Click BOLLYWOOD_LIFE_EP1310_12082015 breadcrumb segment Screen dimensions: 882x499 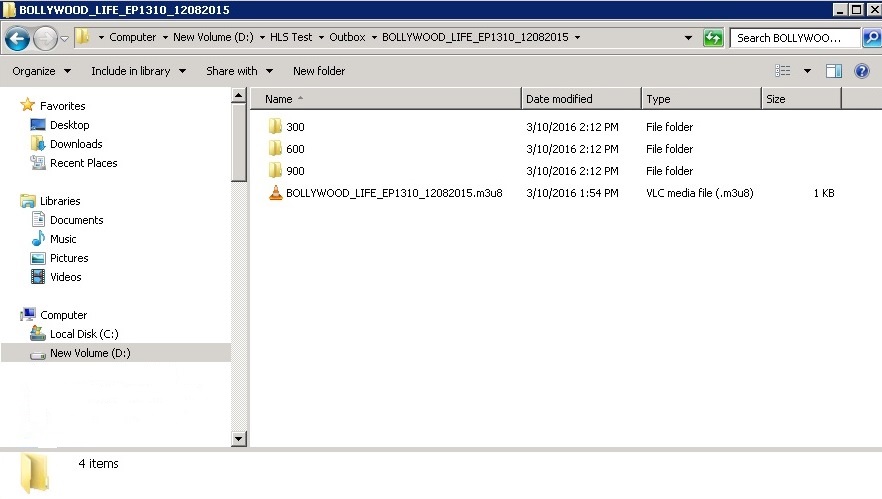point(475,37)
